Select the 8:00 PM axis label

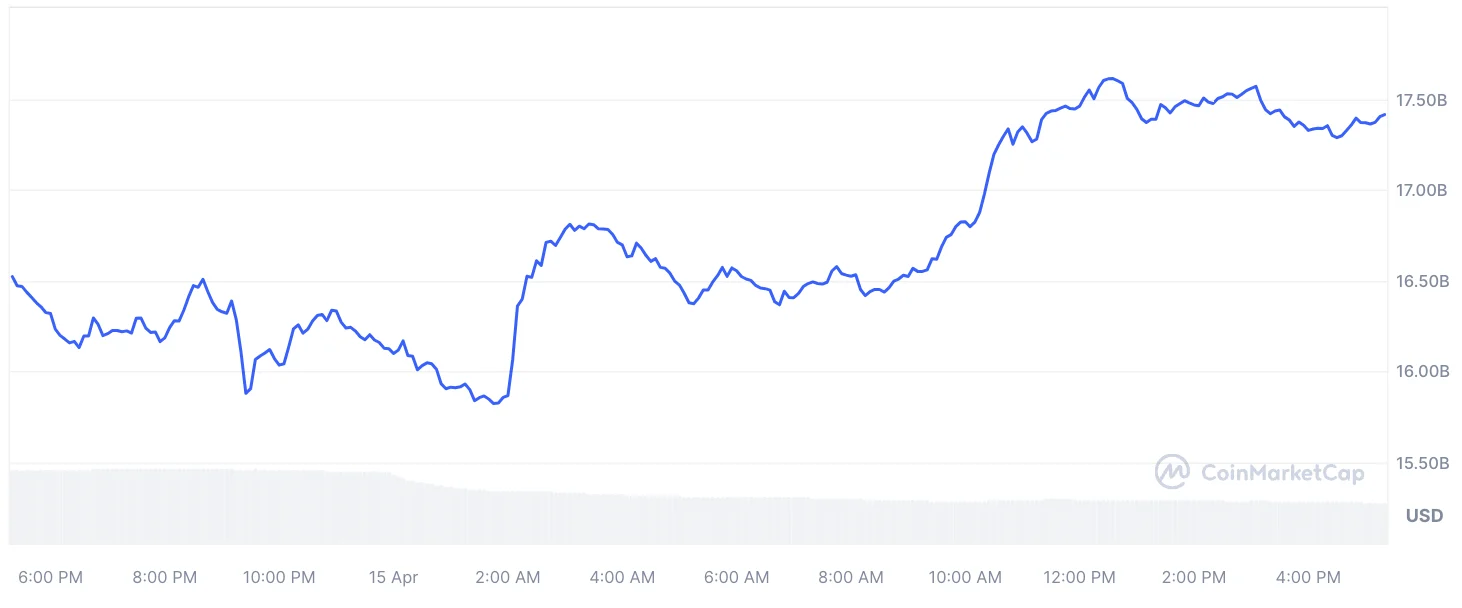164,577
